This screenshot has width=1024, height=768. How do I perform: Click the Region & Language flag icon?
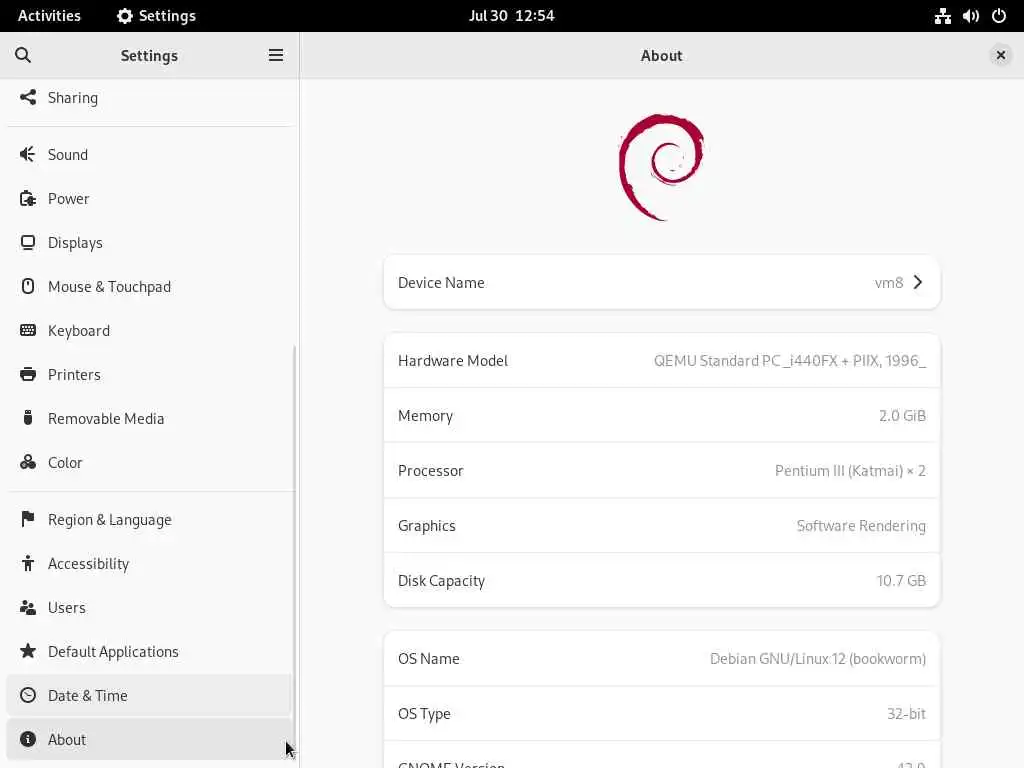click(x=27, y=519)
